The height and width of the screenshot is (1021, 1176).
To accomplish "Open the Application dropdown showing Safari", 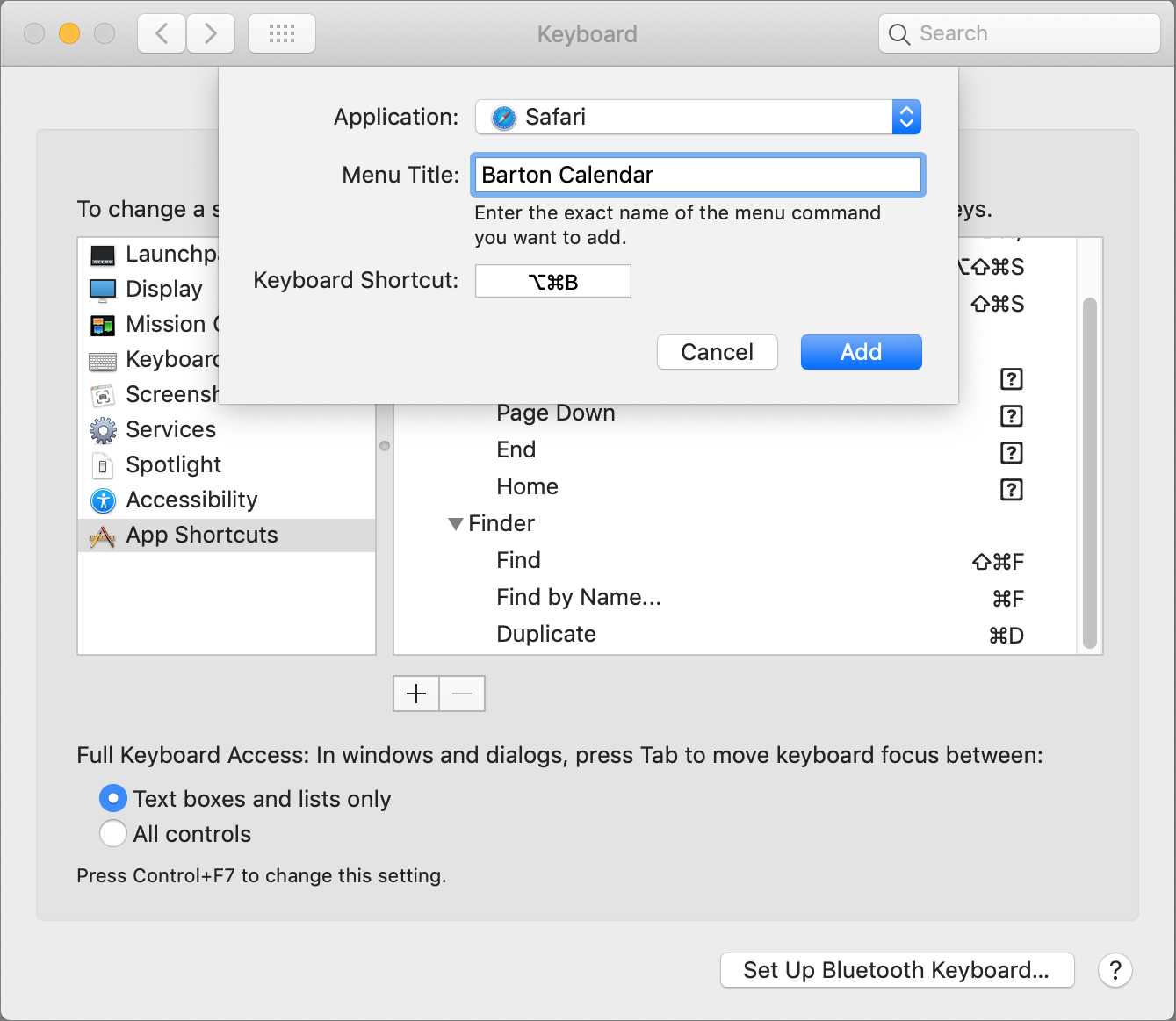I will click(698, 117).
